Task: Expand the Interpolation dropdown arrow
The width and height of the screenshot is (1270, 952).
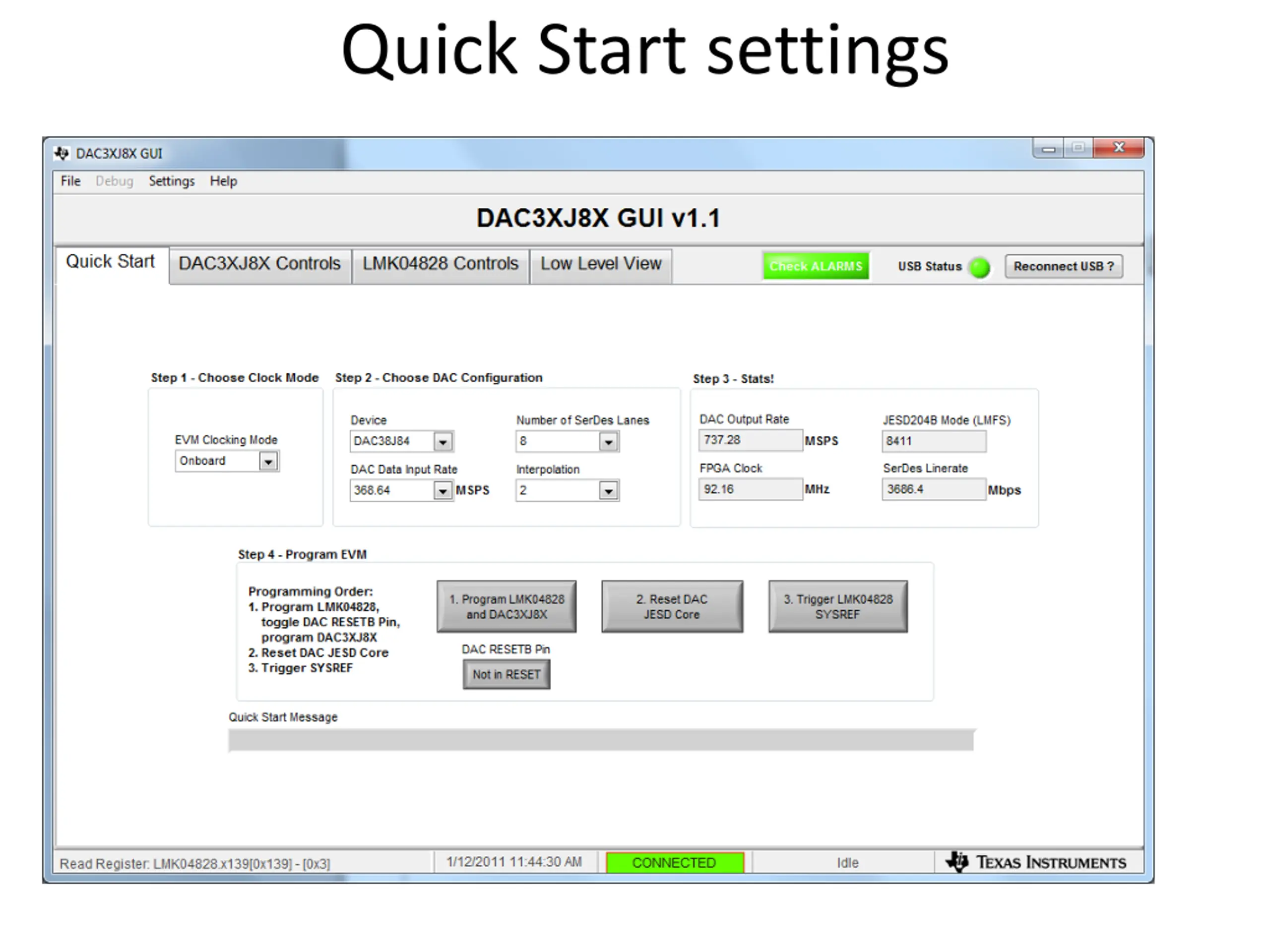Action: (x=609, y=491)
